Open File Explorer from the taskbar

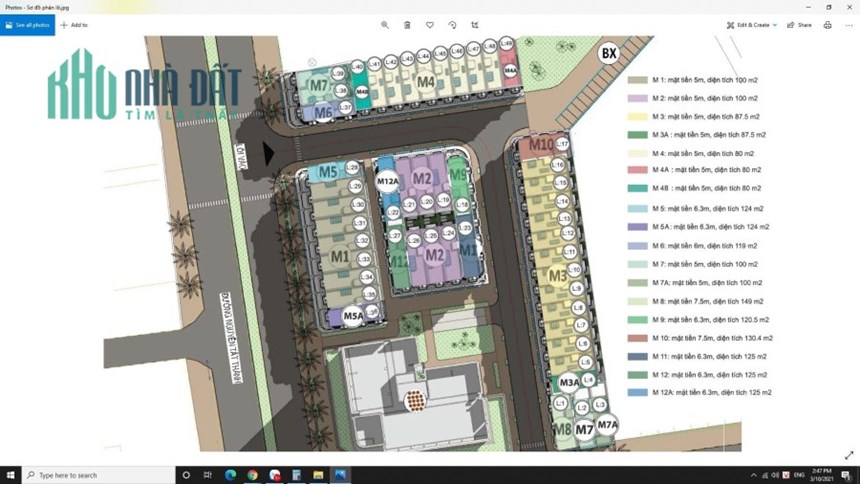pos(319,475)
